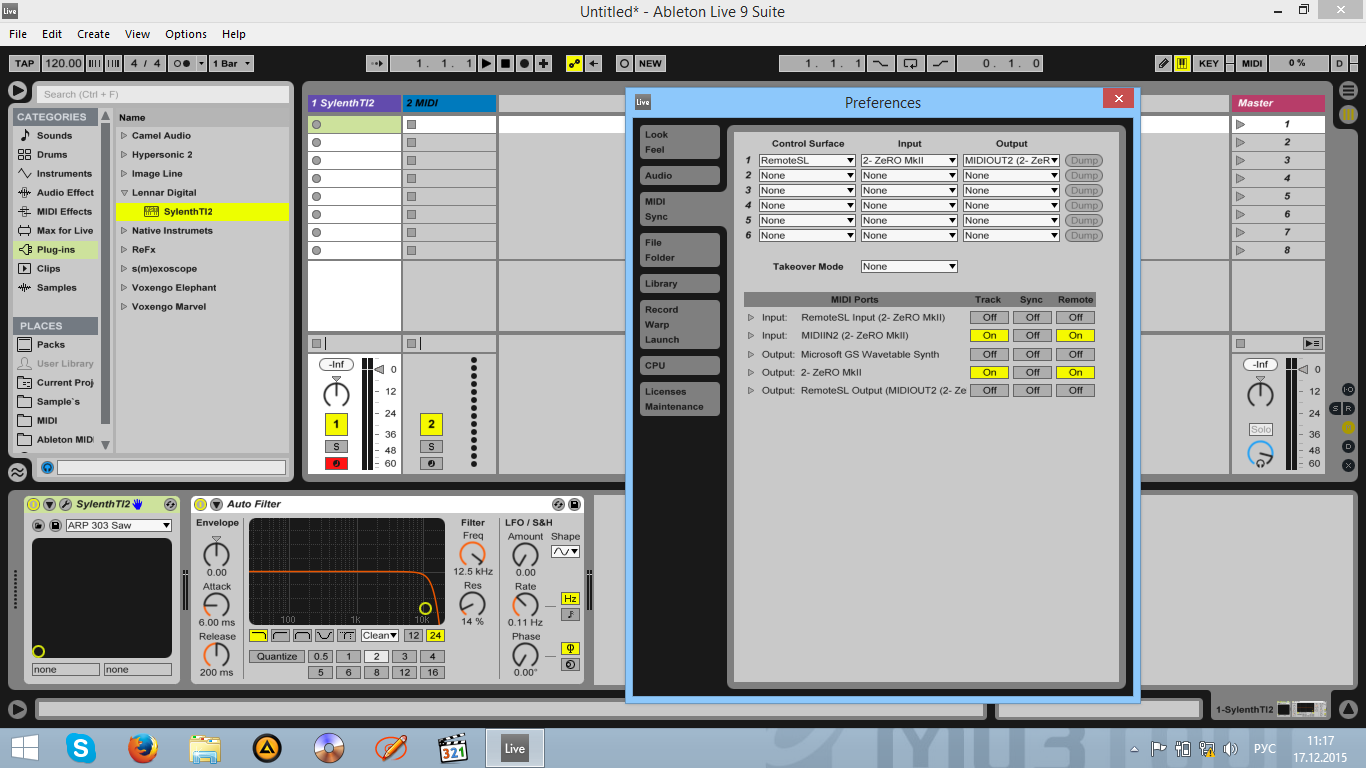Image resolution: width=1366 pixels, height=768 pixels.
Task: Adjust the Auto Filter Freq knob
Action: coord(472,555)
